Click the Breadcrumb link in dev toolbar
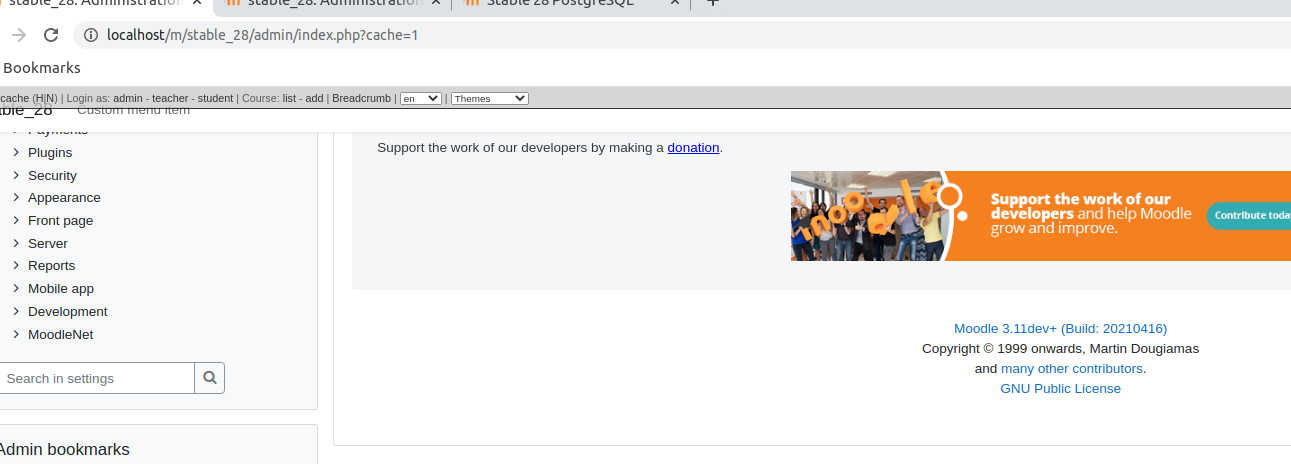 (363, 98)
